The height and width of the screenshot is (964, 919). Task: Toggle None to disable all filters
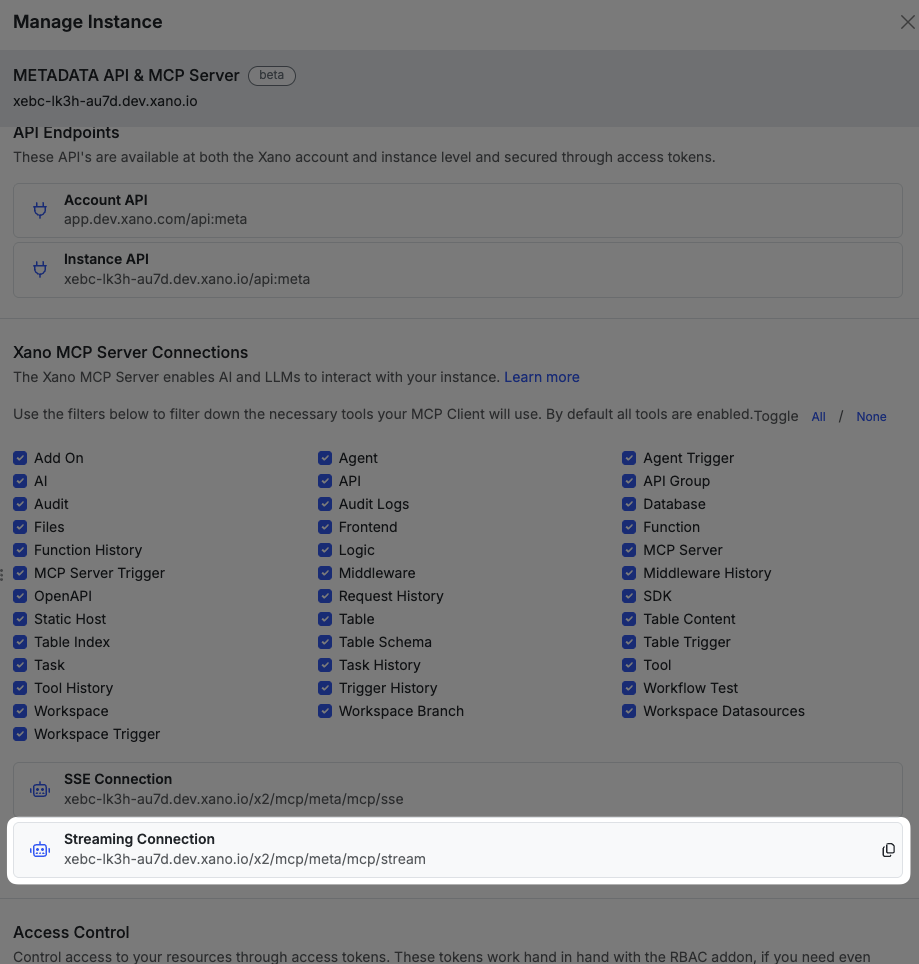[871, 417]
